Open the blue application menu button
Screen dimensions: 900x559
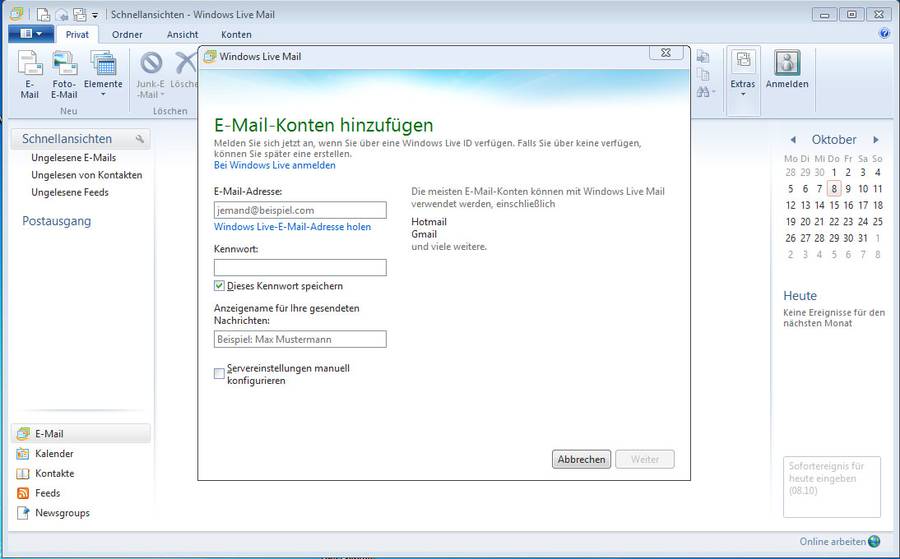[x=31, y=34]
